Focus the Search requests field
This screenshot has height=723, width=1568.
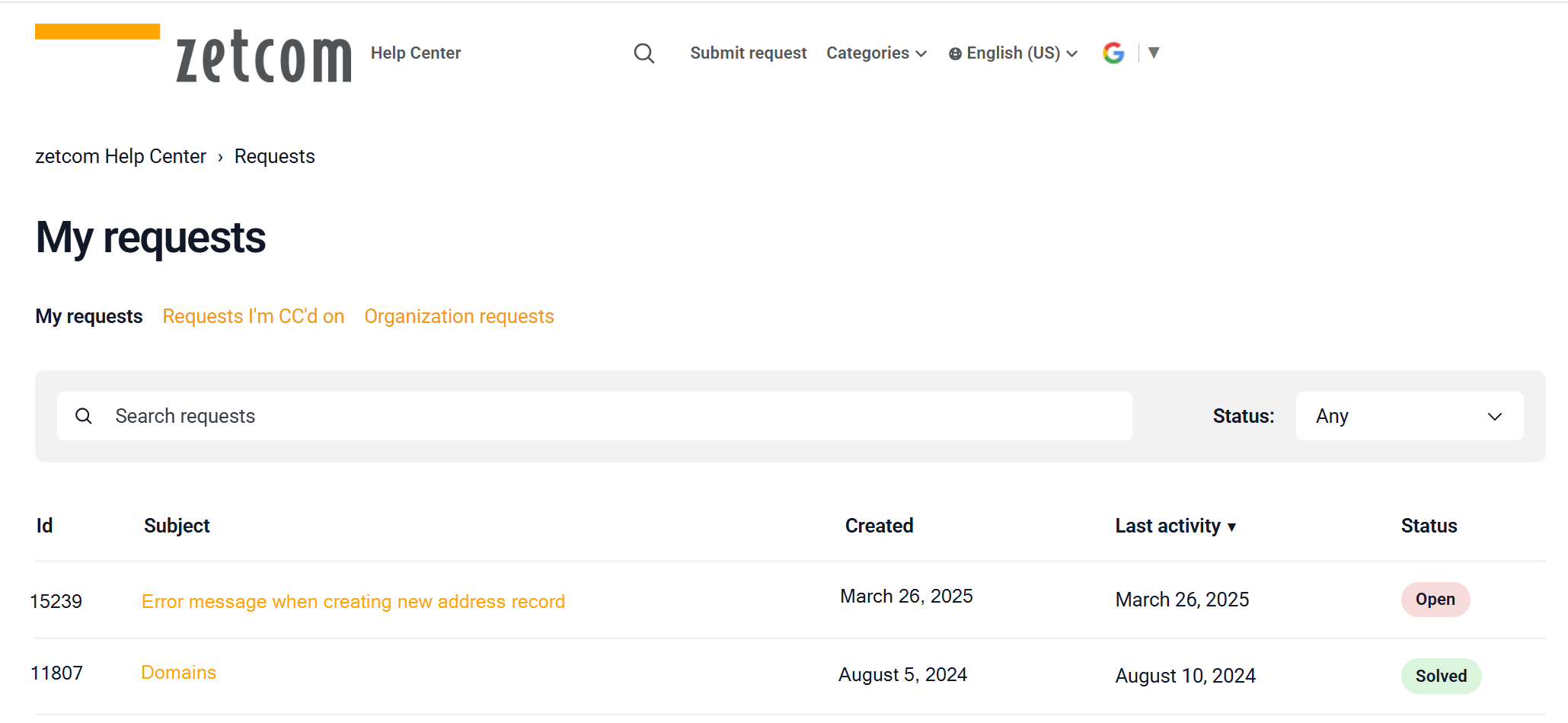(595, 416)
